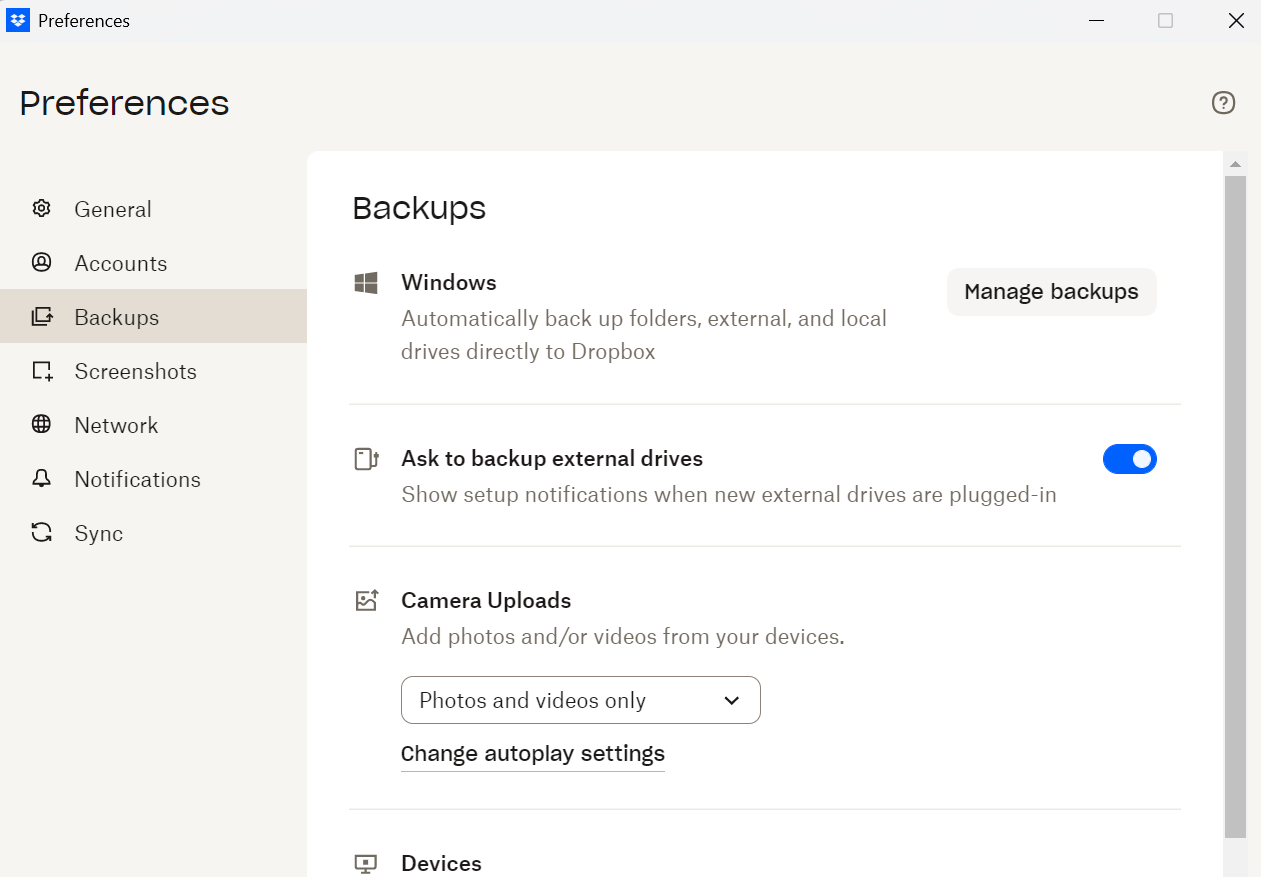Disable Ask to backup external drives toggle
Image resolution: width=1261 pixels, height=877 pixels.
[x=1129, y=459]
